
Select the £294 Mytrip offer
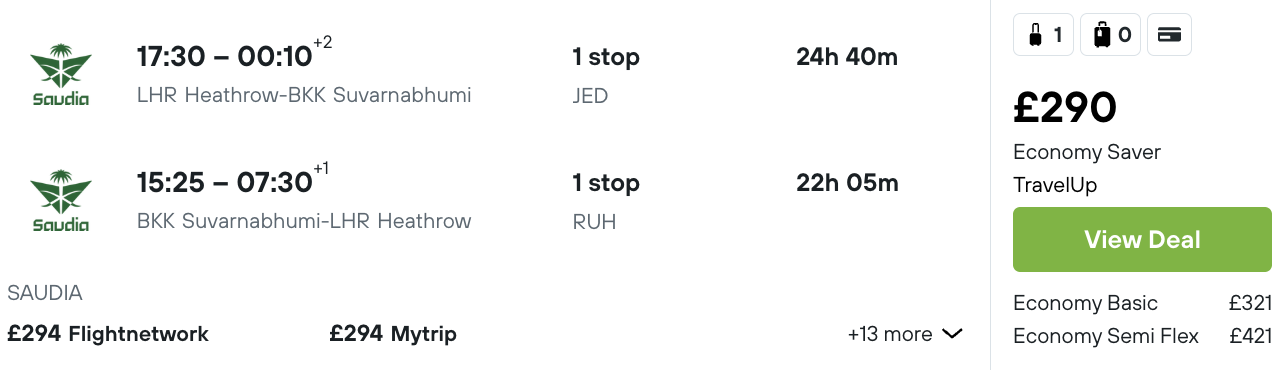(x=393, y=334)
